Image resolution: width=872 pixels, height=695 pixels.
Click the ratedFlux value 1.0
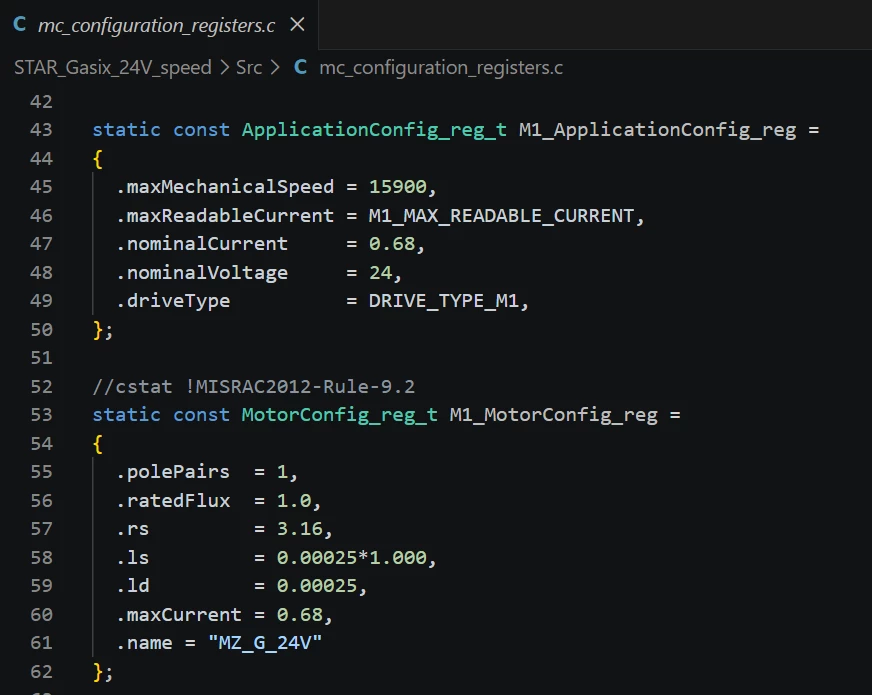pos(294,501)
